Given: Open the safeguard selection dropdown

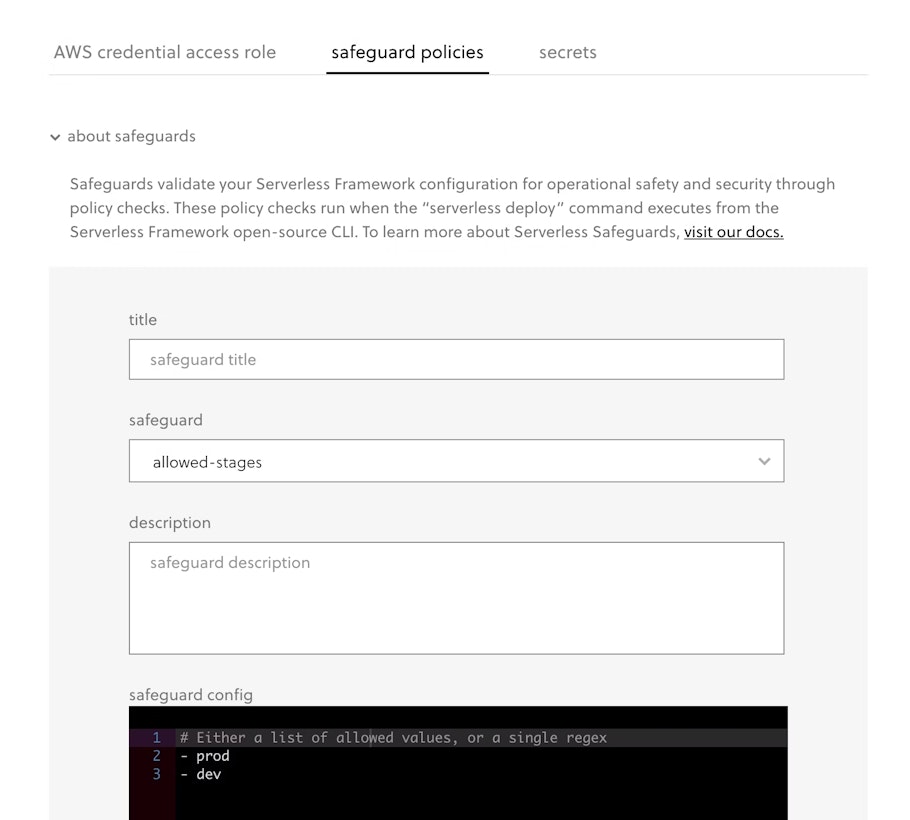Looking at the screenshot, I should pyautogui.click(x=456, y=461).
